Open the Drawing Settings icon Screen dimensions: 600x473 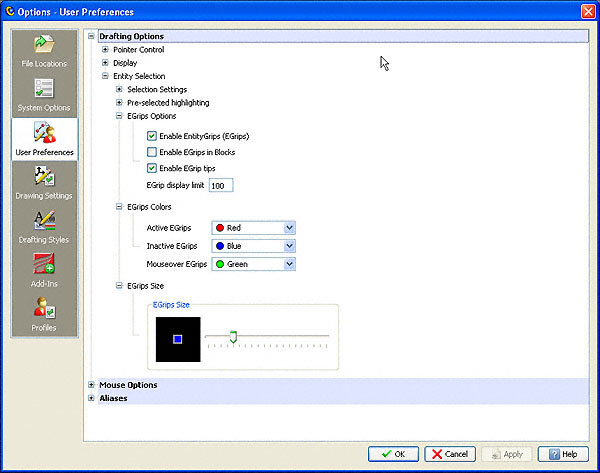(44, 176)
